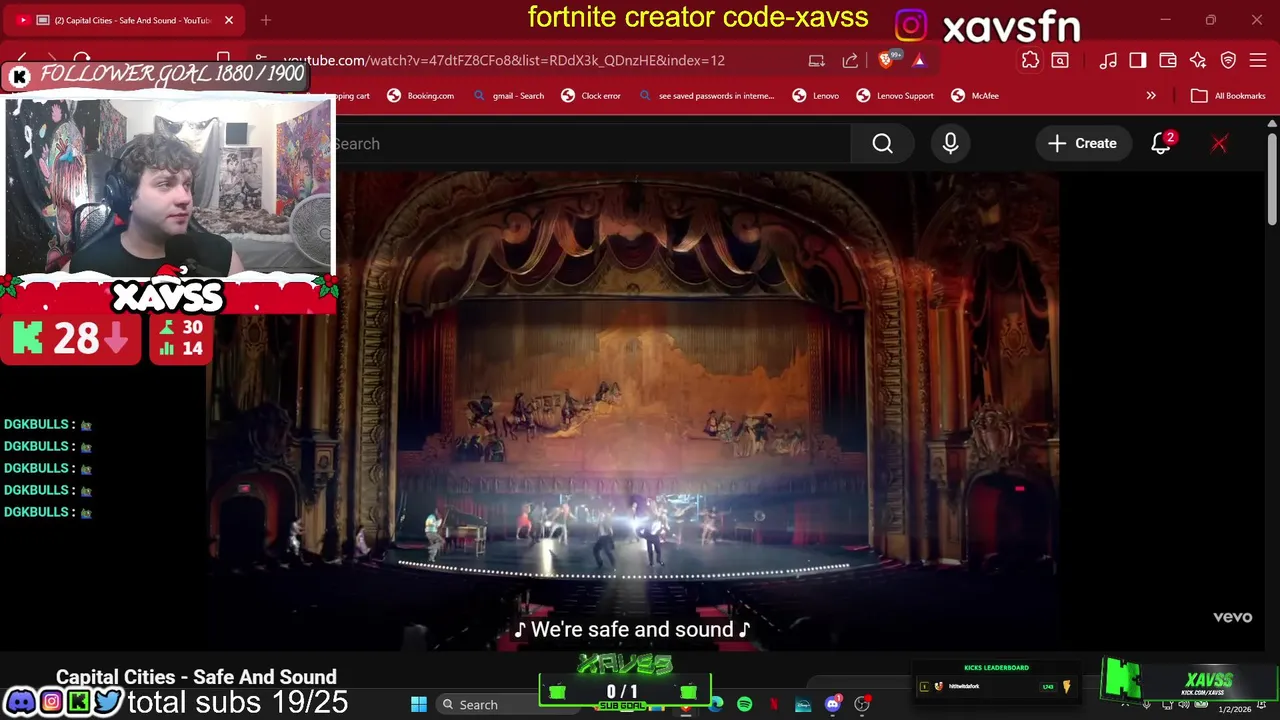Click YouTube magnifier search button
The height and width of the screenshot is (720, 1280).
point(882,144)
